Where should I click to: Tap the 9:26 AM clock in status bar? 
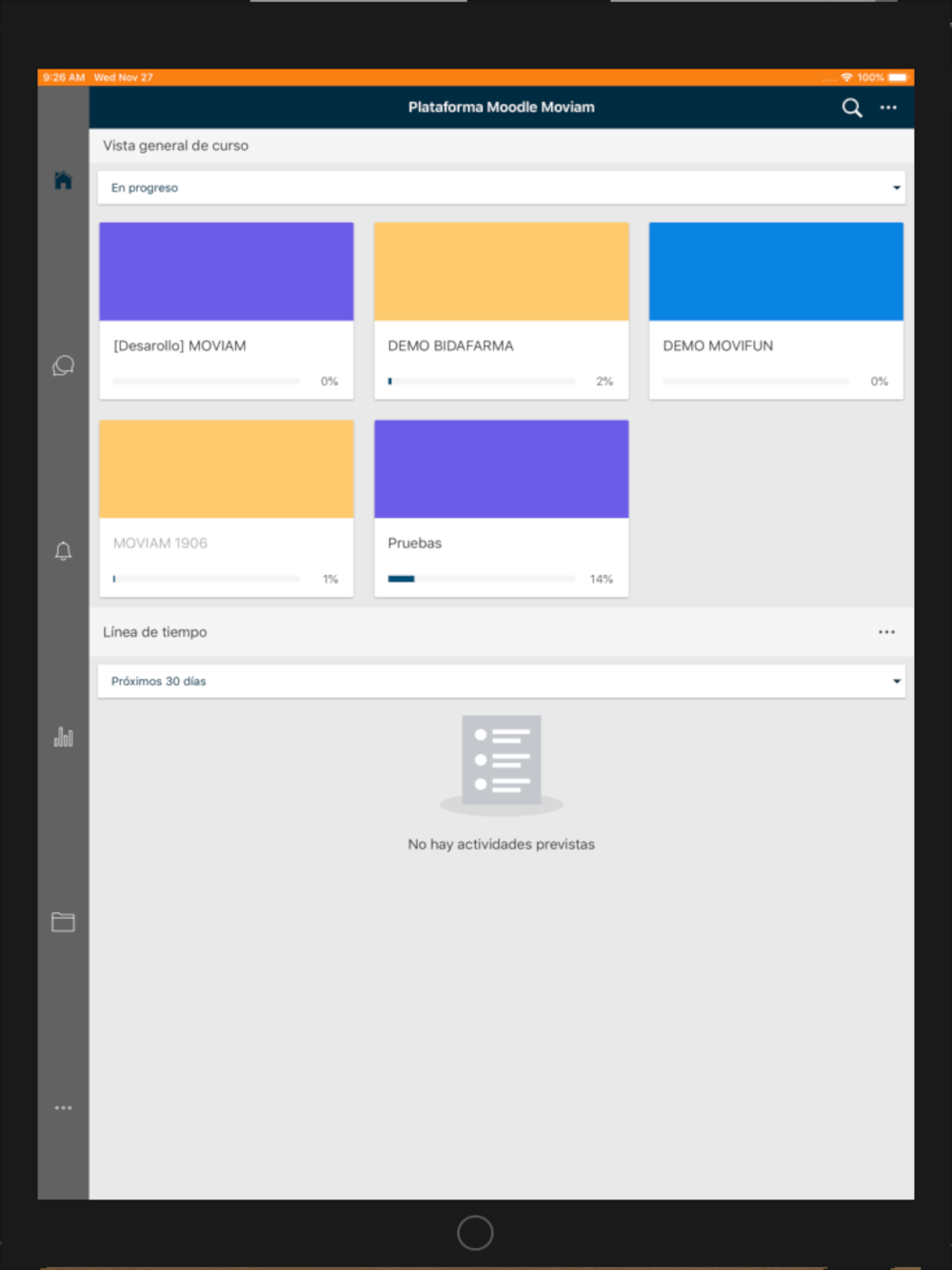tap(64, 77)
